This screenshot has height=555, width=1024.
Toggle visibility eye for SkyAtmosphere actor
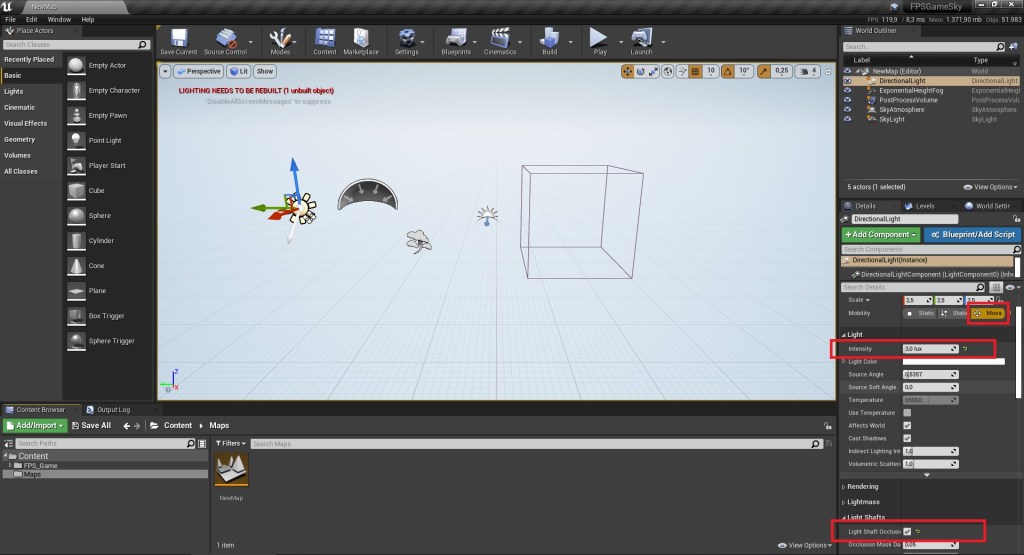pyautogui.click(x=848, y=109)
